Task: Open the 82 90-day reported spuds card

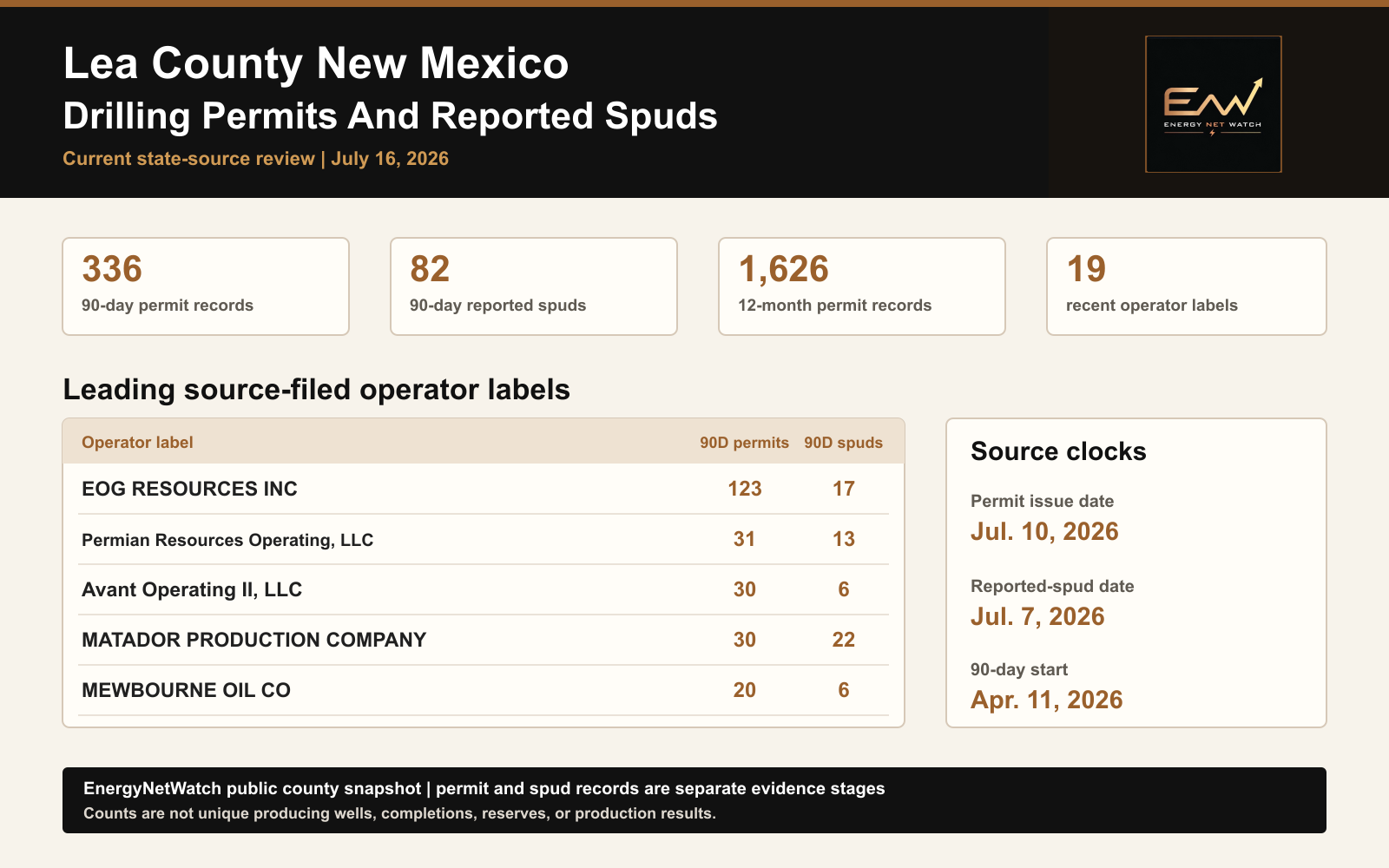Action: click(x=534, y=286)
